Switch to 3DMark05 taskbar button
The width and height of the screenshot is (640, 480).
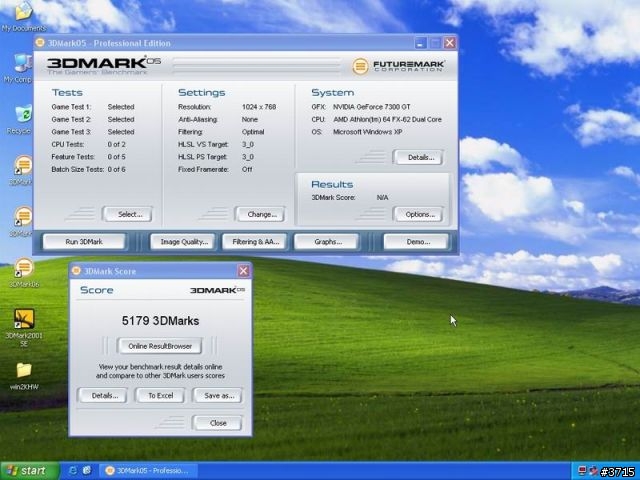click(x=149, y=471)
